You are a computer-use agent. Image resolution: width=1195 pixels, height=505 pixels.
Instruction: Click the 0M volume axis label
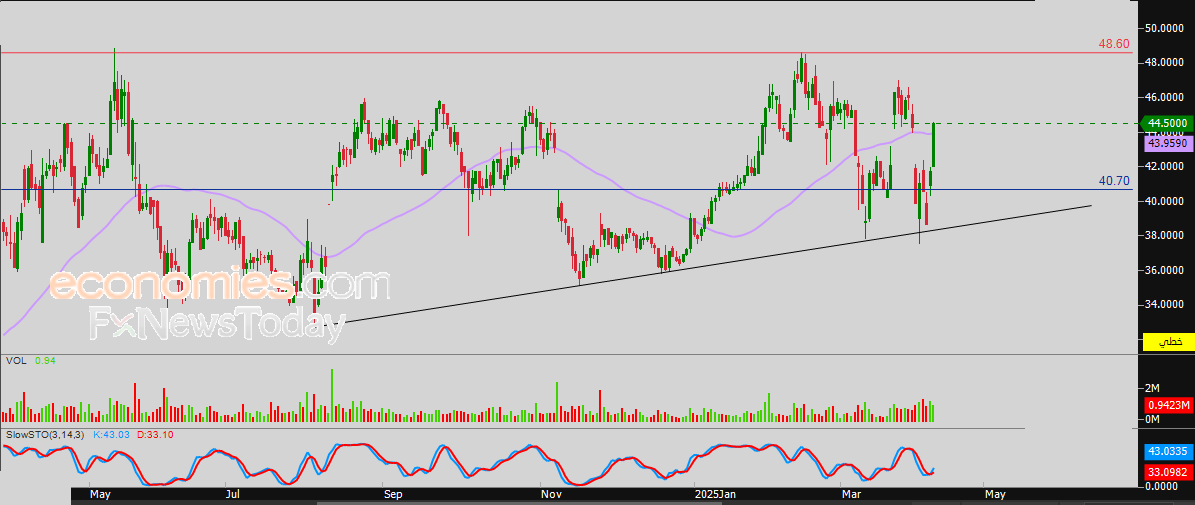click(1152, 420)
